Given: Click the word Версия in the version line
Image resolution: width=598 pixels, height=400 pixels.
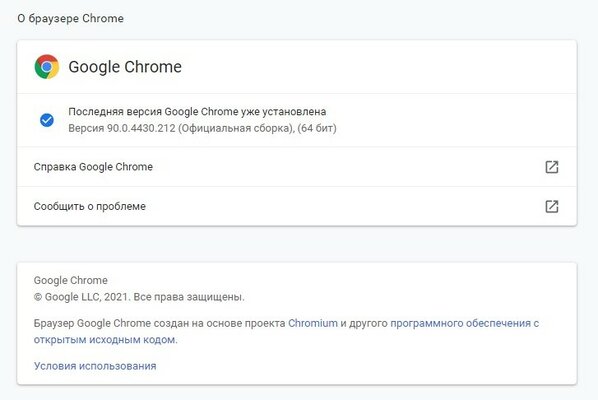Looking at the screenshot, I should [x=86, y=128].
